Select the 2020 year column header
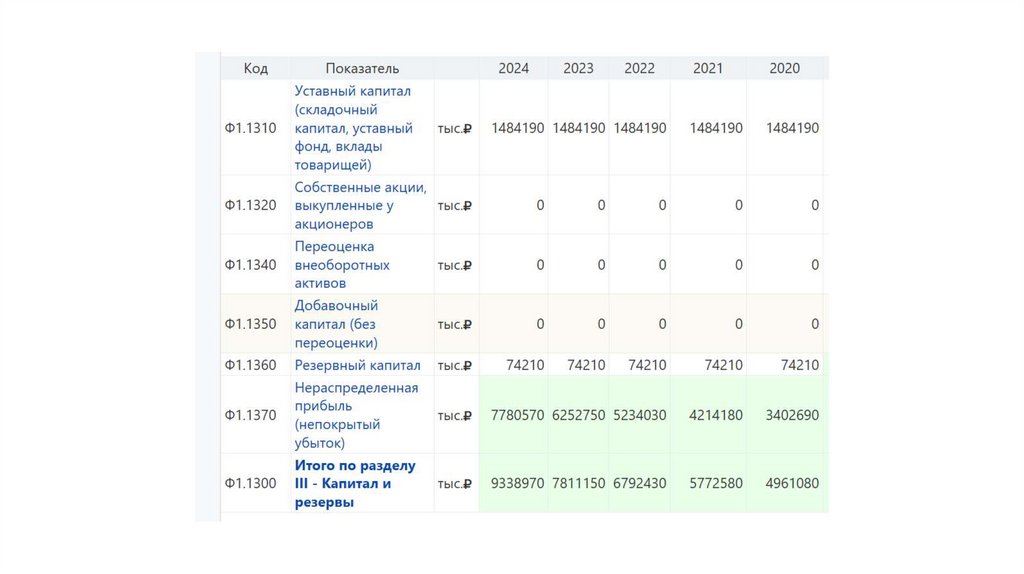This screenshot has height=574, width=1024. pos(784,68)
